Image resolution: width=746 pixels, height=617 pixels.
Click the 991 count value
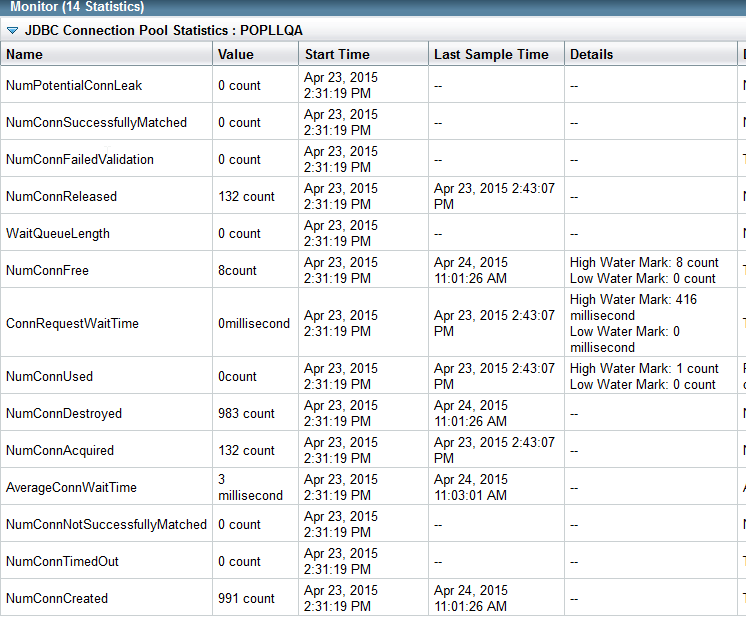246,598
